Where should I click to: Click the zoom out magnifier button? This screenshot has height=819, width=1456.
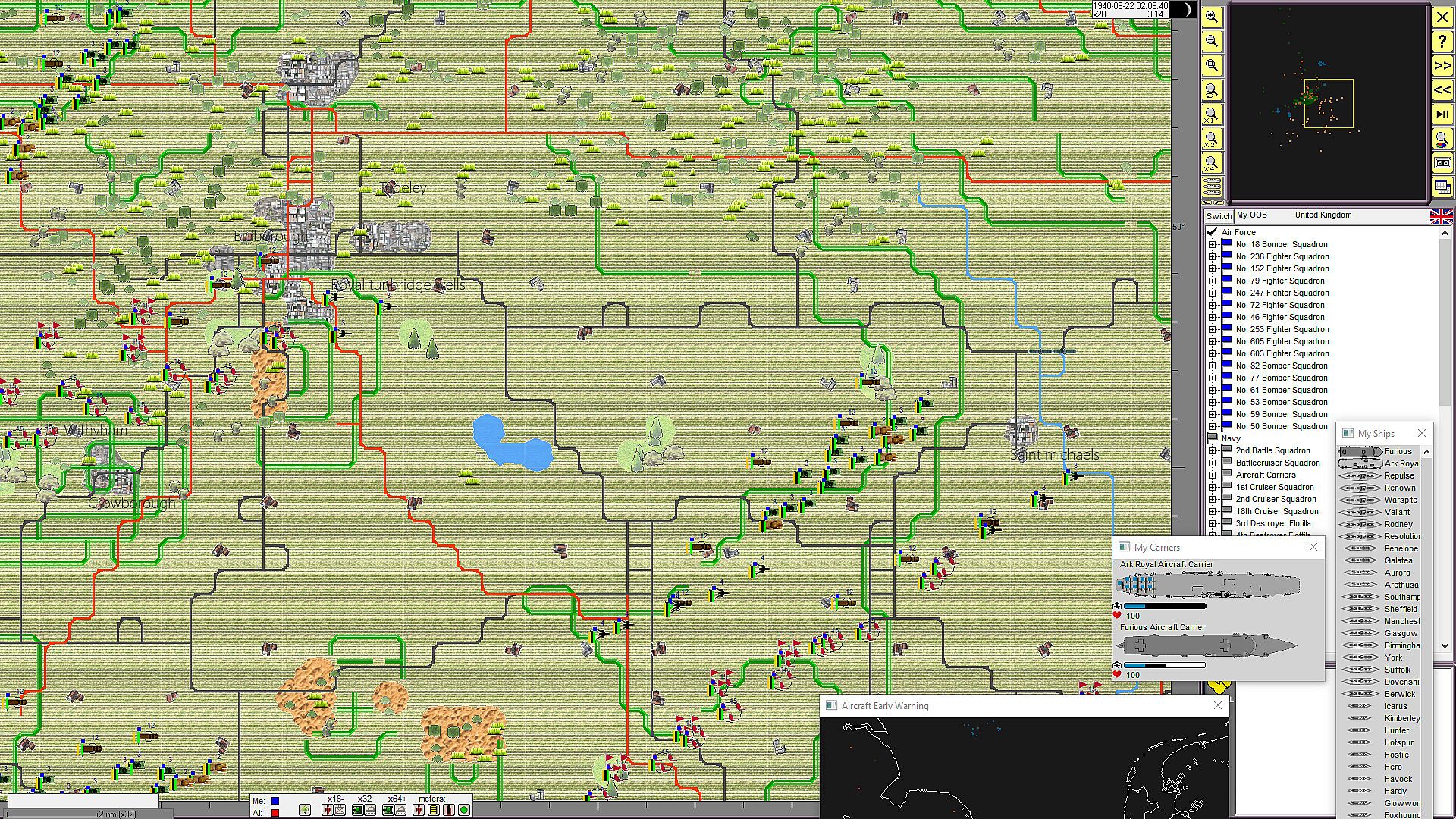click(1212, 42)
